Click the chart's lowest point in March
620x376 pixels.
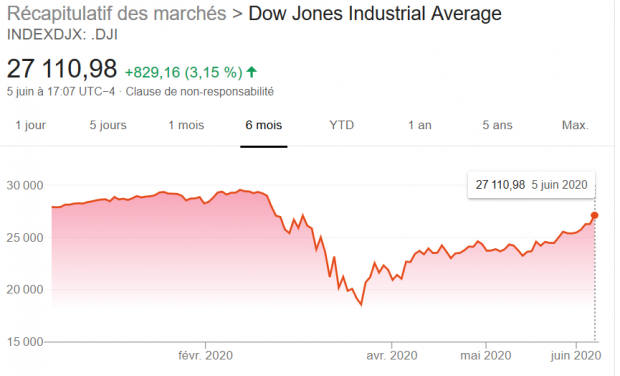[x=361, y=305]
